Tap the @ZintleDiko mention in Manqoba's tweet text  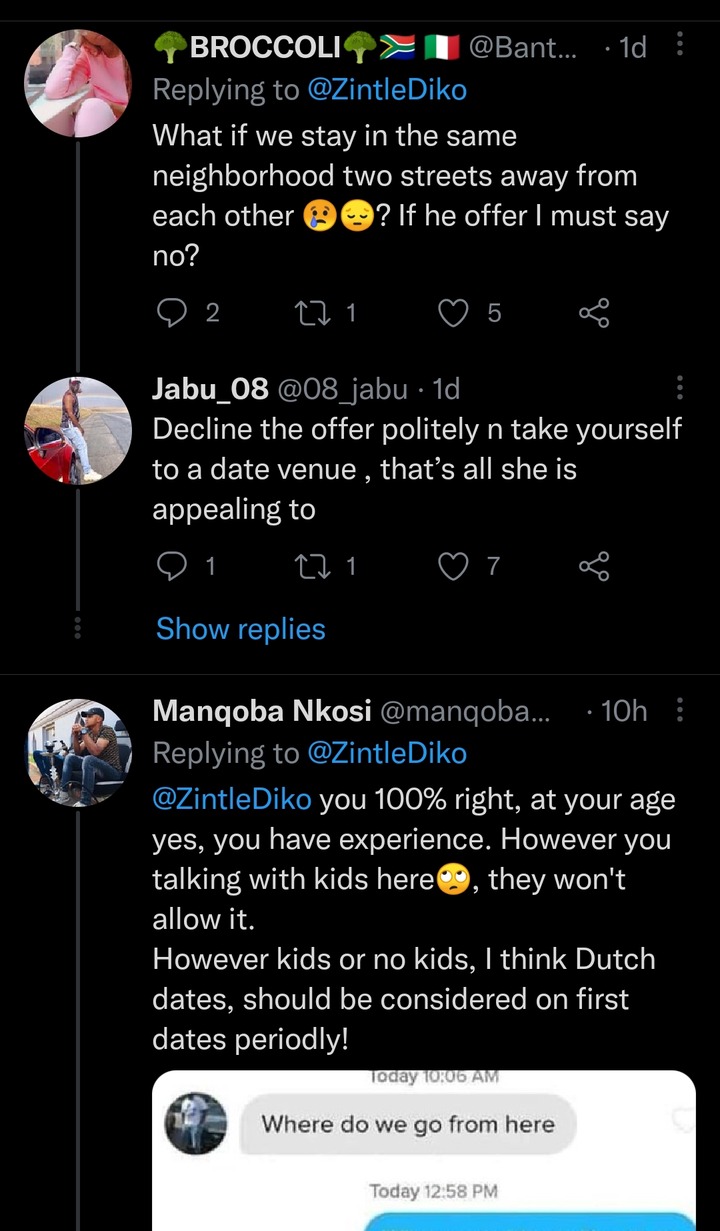click(232, 800)
